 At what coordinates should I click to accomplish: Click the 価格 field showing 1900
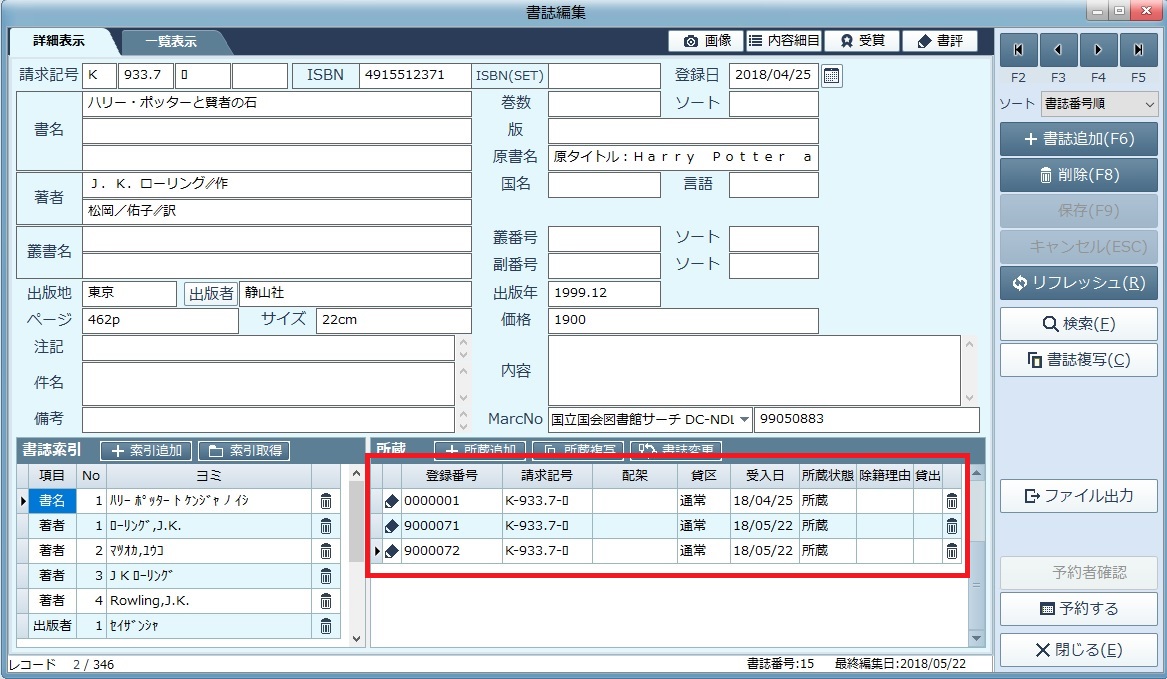pos(683,320)
